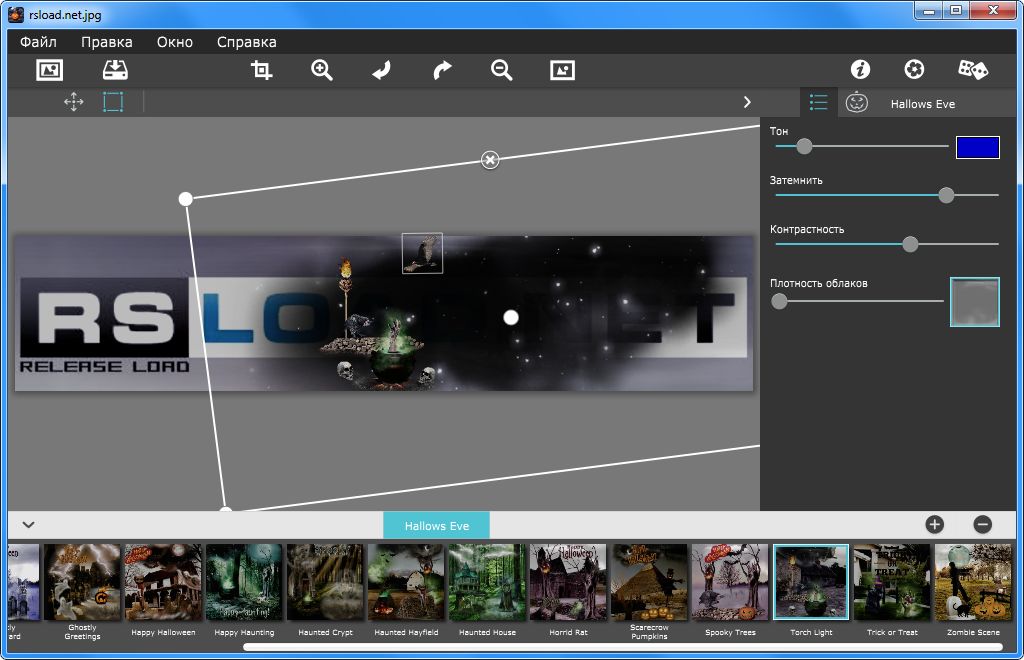Toggle the move tool with crossed arrows
This screenshot has height=660, width=1024.
pyautogui.click(x=73, y=102)
